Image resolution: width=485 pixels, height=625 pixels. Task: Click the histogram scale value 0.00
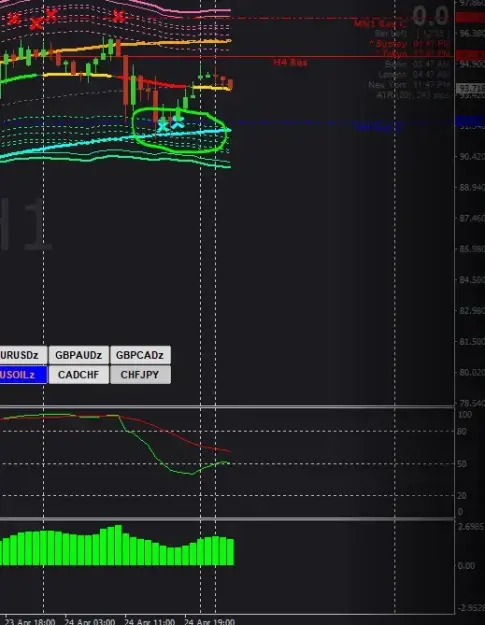[x=466, y=566]
